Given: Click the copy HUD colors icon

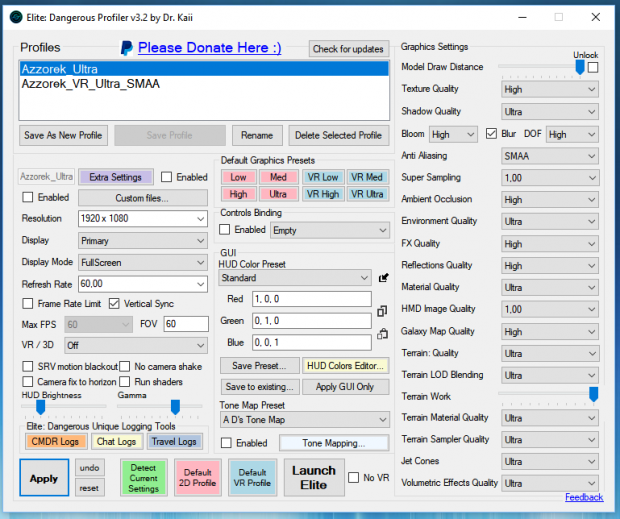Looking at the screenshot, I should coord(383,311).
